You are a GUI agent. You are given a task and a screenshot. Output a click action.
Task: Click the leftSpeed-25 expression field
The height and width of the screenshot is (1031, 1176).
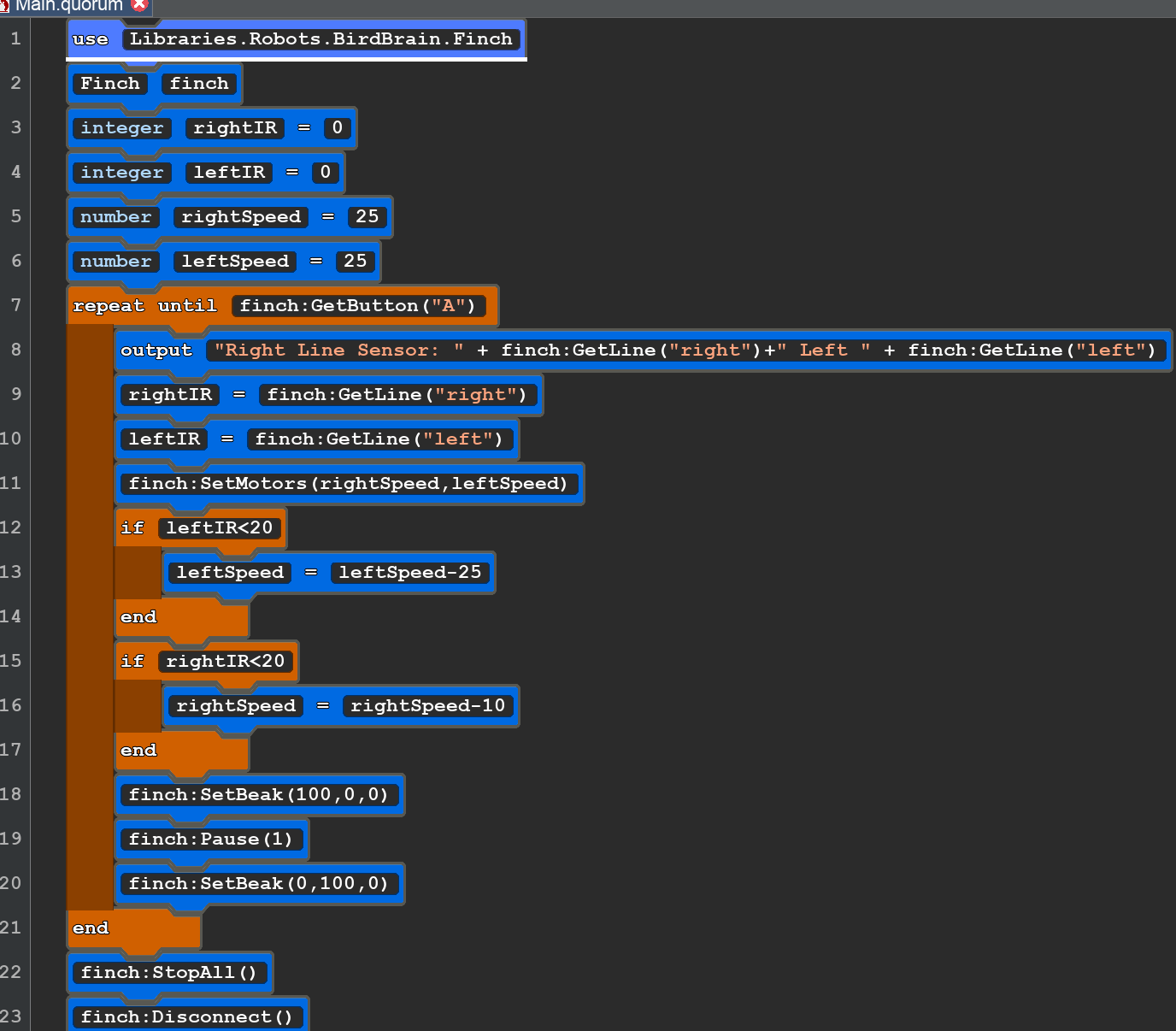point(410,573)
